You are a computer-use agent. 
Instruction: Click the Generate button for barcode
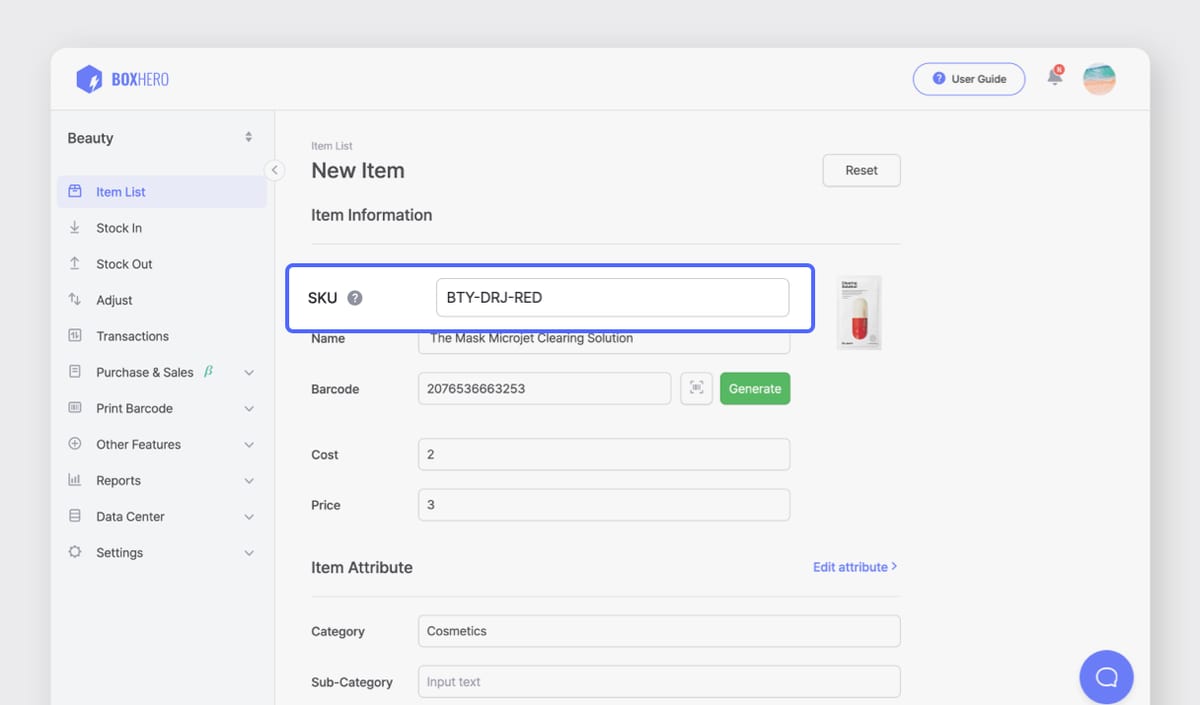tap(755, 388)
